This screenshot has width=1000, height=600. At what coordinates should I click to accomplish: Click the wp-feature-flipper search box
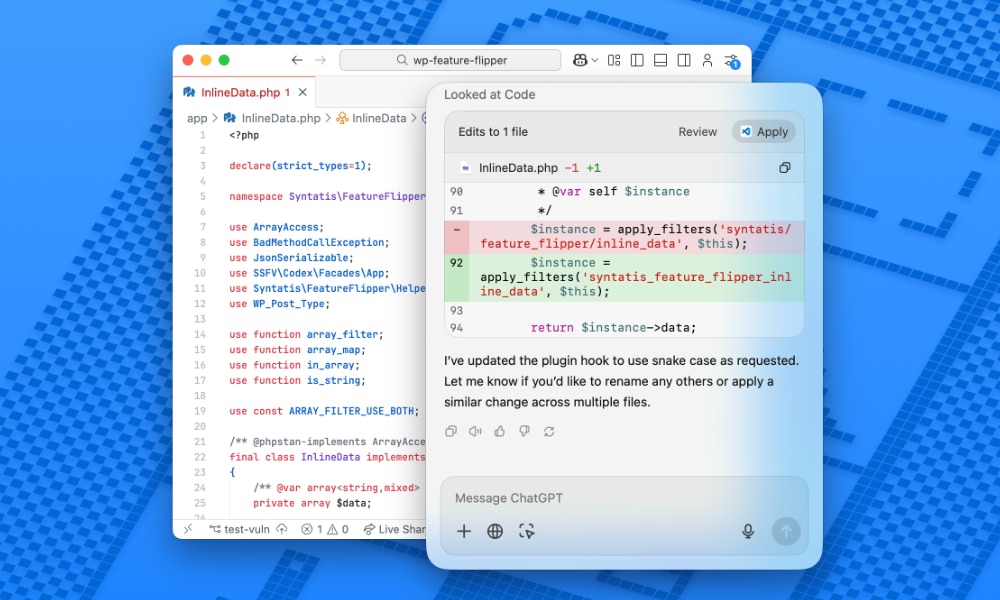point(450,60)
